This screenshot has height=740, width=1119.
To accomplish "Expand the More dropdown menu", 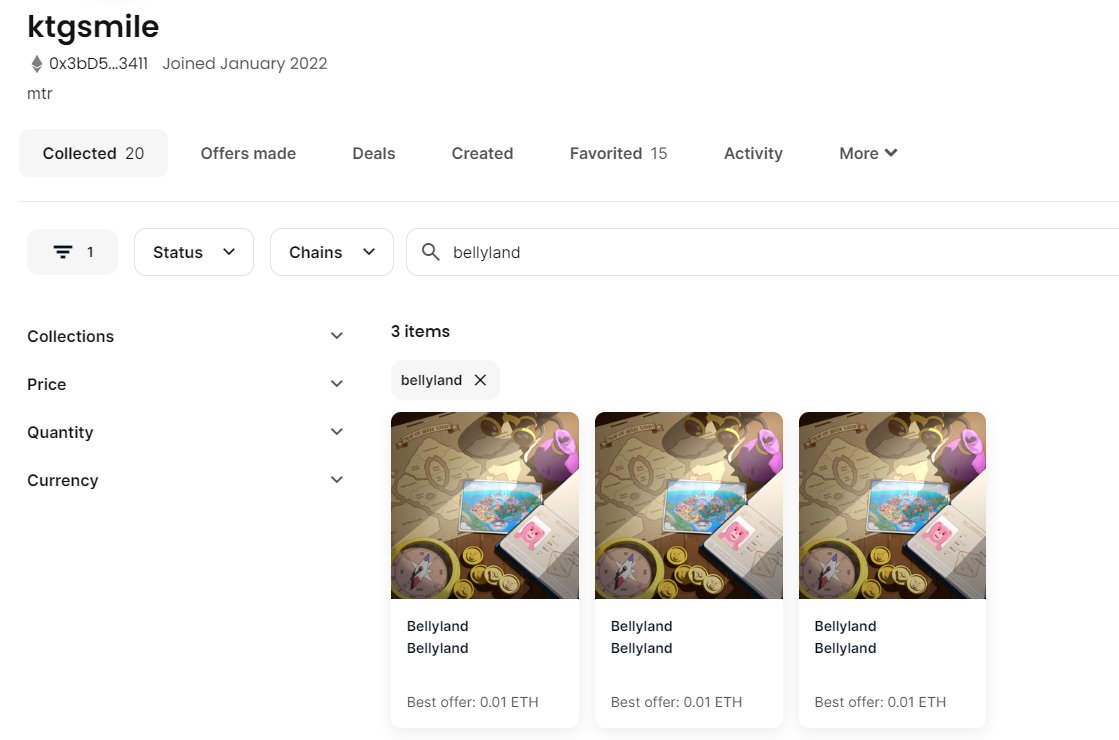I will [x=869, y=153].
